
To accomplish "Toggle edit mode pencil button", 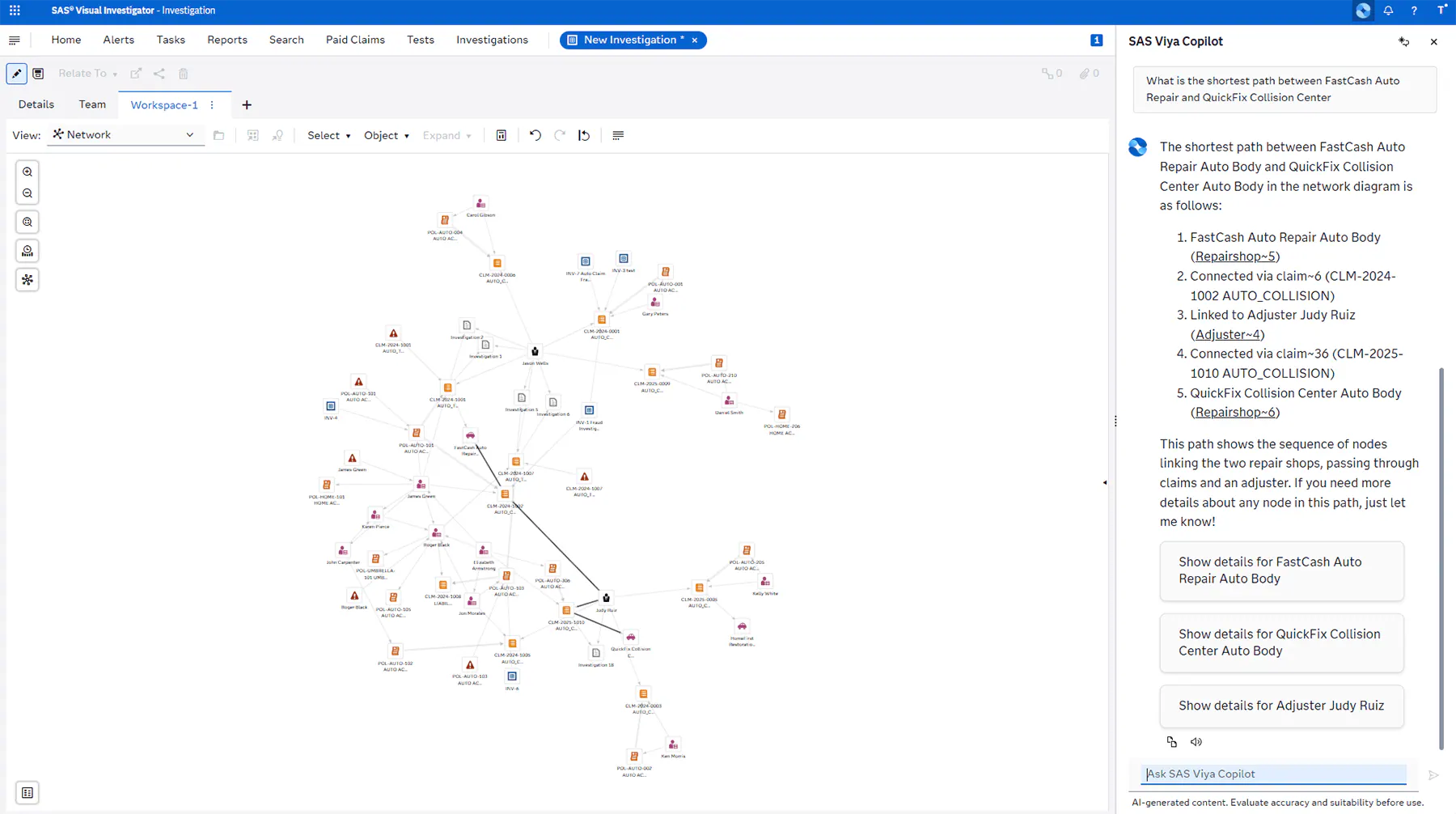I will 16,74.
